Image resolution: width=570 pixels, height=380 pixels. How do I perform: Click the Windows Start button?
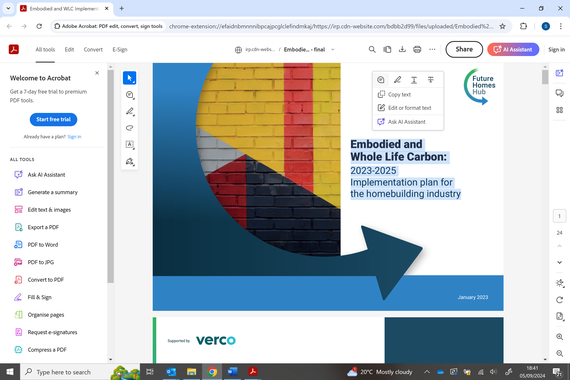click(x=10, y=372)
